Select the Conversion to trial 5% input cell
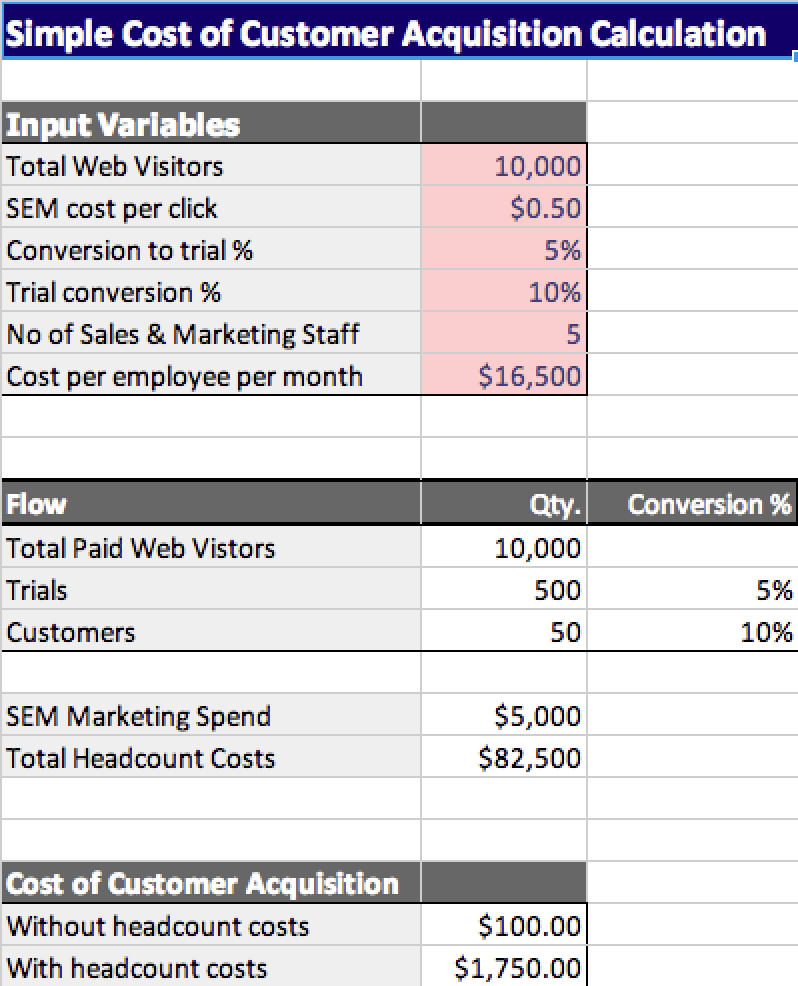This screenshot has width=798, height=986. 503,250
